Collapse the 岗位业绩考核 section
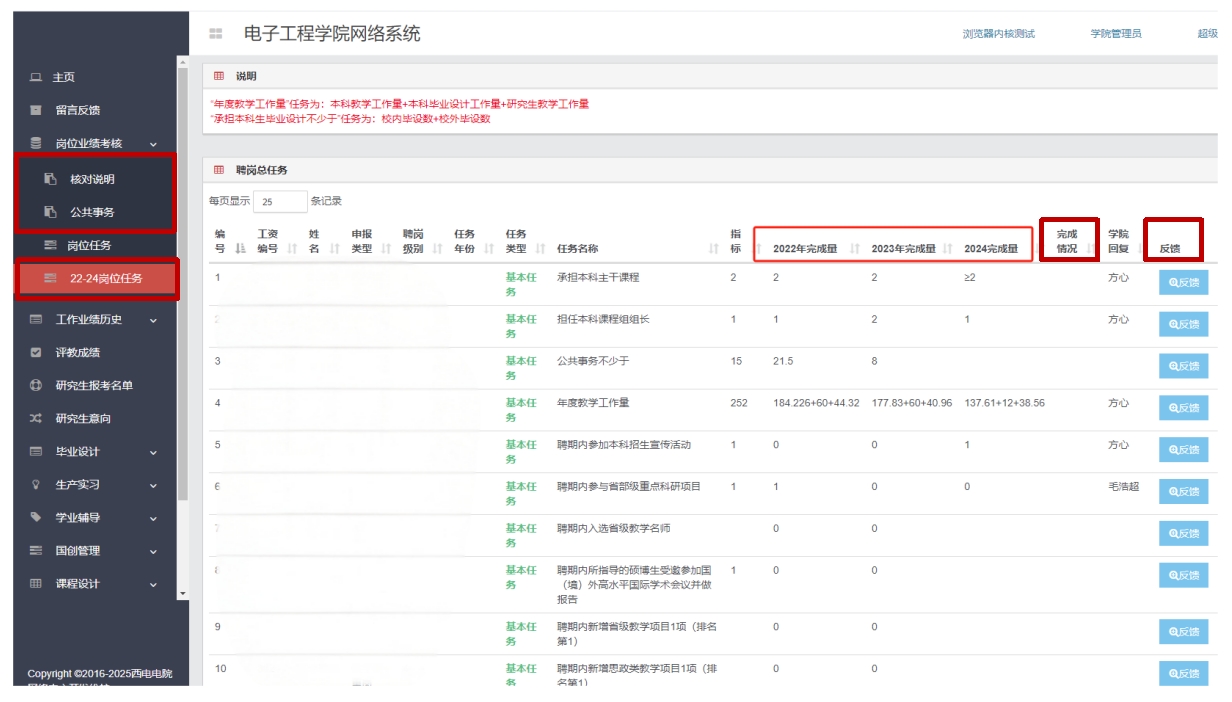The image size is (1232, 702). click(x=153, y=144)
